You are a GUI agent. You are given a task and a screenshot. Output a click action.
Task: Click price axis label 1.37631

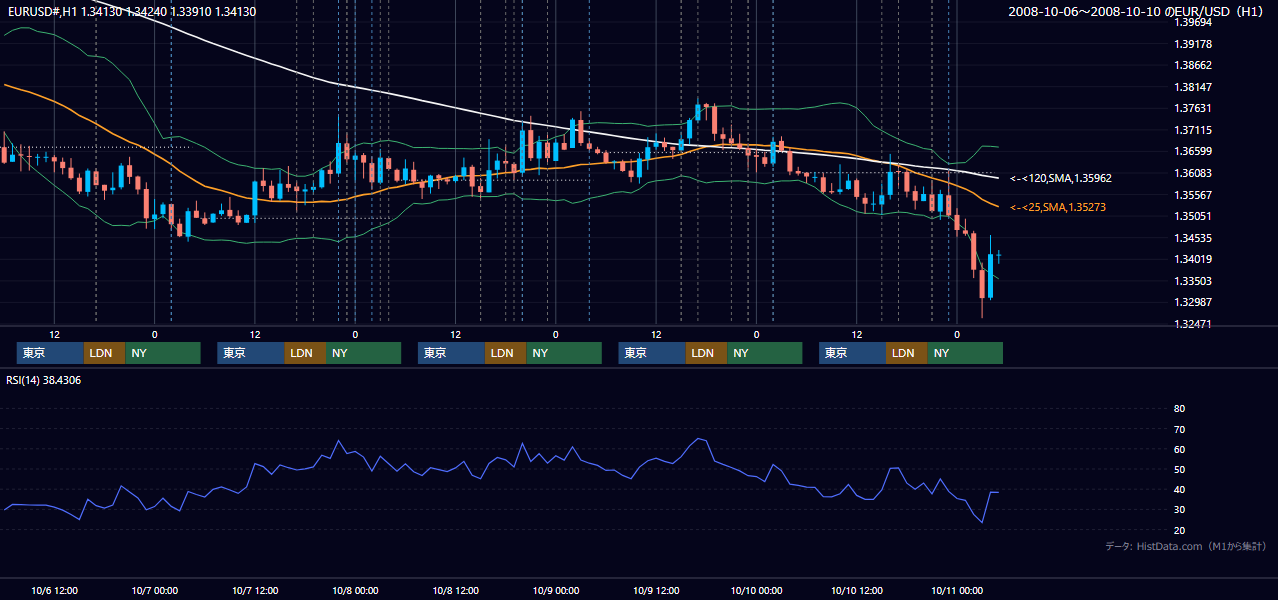click(x=1193, y=108)
